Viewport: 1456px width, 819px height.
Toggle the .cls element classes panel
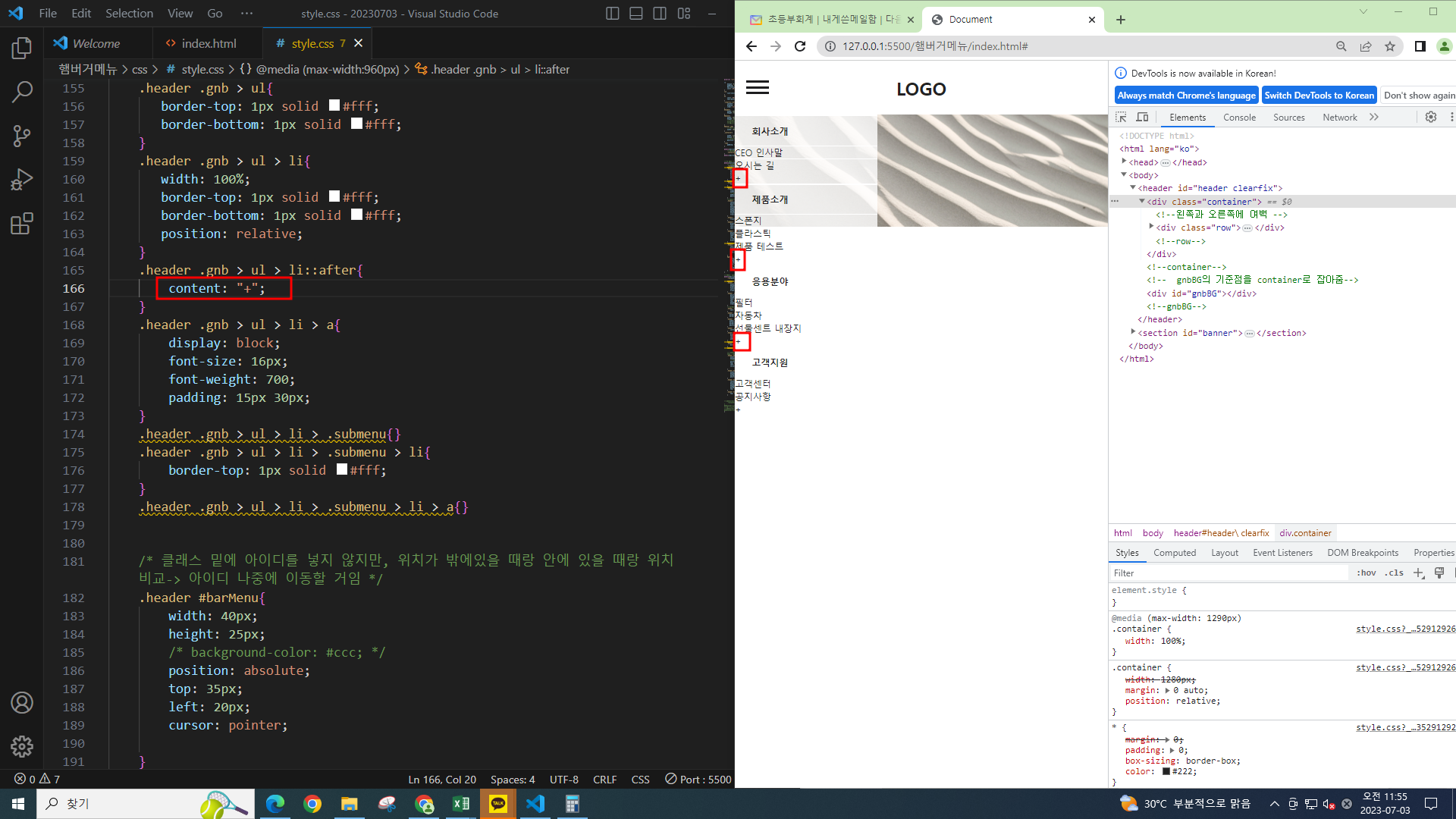point(1394,573)
